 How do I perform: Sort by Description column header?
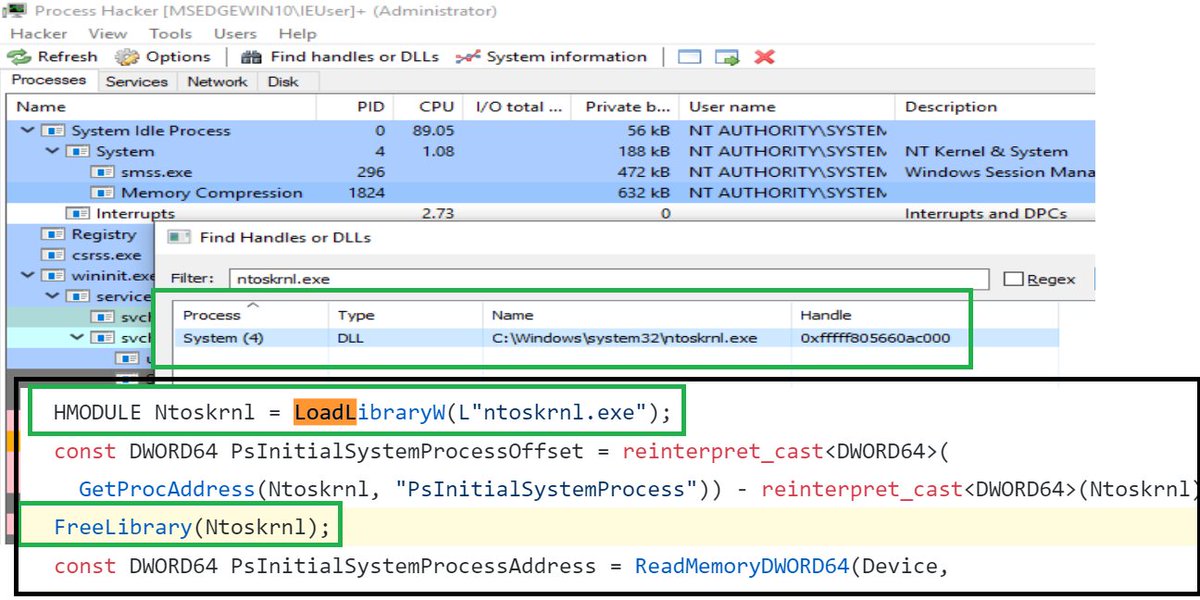[995, 107]
